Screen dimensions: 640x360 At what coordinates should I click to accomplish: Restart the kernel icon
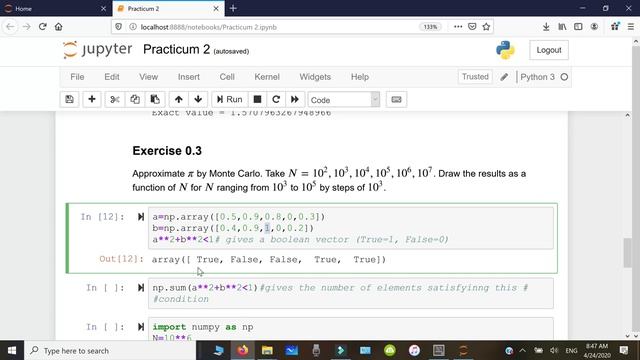coord(276,99)
